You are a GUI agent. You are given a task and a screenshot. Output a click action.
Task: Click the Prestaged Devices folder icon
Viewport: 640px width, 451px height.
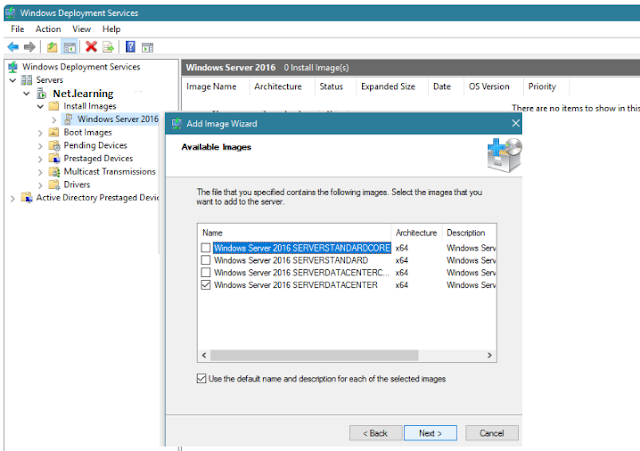pyautogui.click(x=54, y=158)
